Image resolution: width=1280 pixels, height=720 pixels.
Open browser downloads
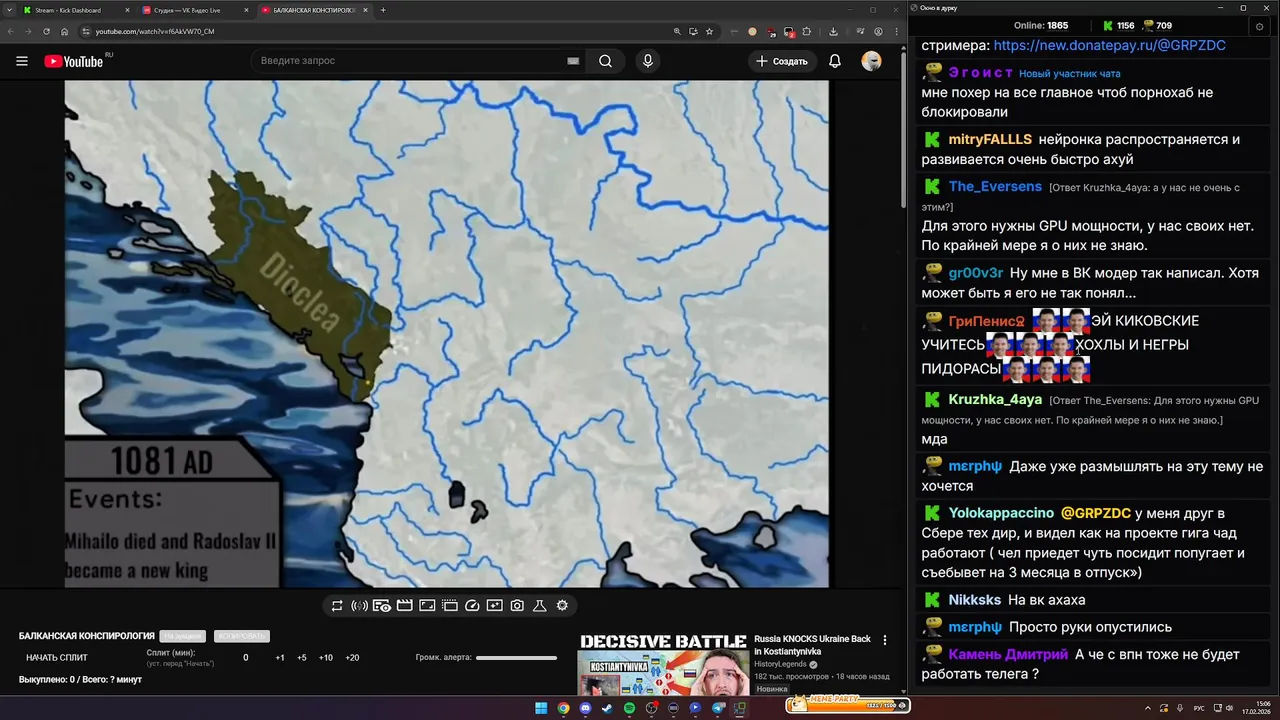click(x=833, y=31)
